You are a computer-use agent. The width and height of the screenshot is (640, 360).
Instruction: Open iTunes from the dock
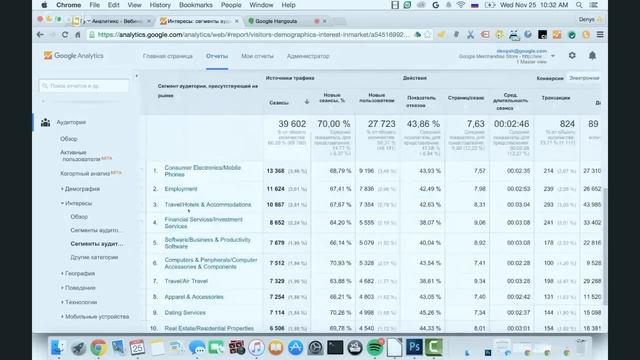[x=256, y=347]
